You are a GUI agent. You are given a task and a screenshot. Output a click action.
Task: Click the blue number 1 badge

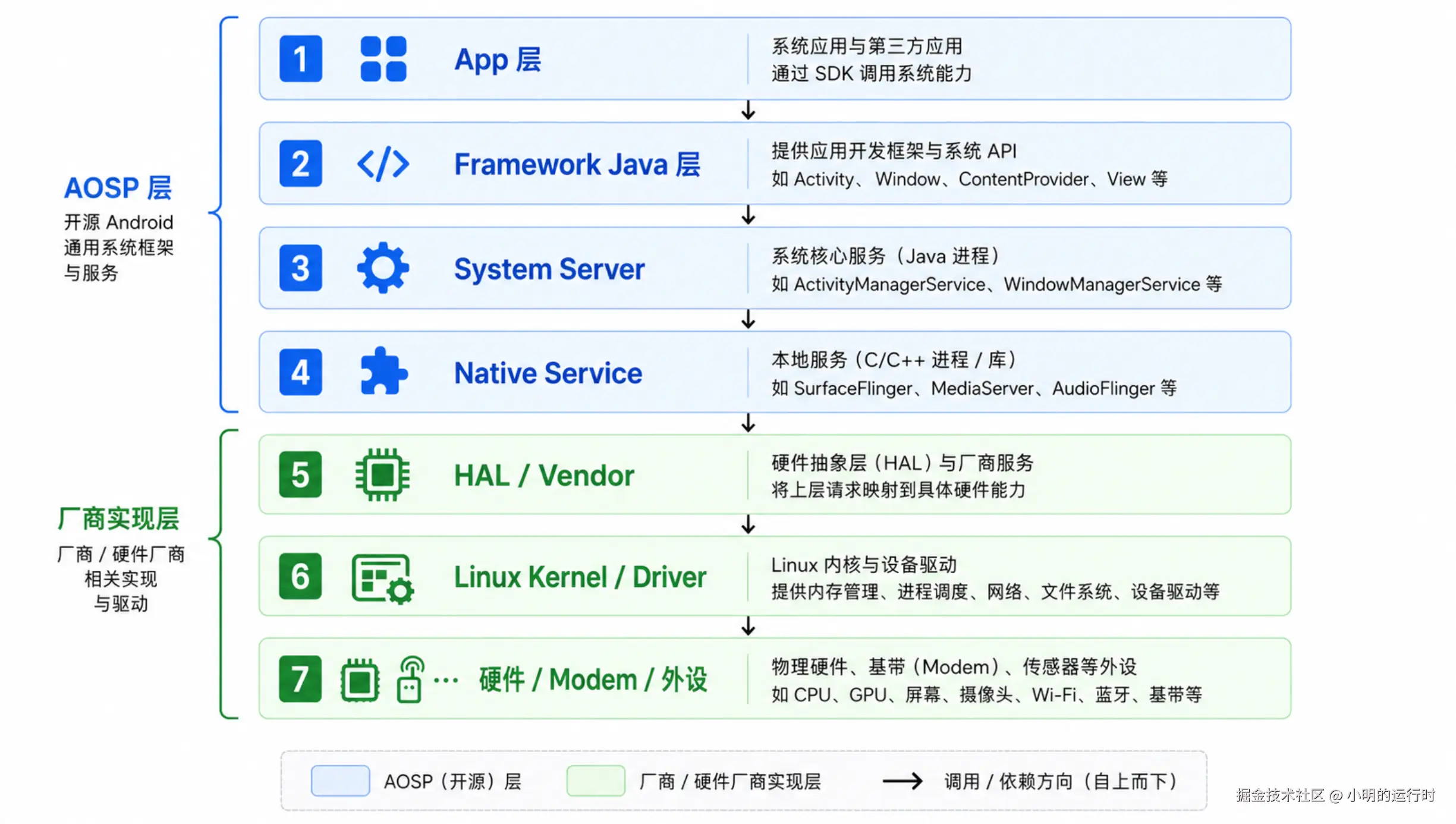click(301, 59)
